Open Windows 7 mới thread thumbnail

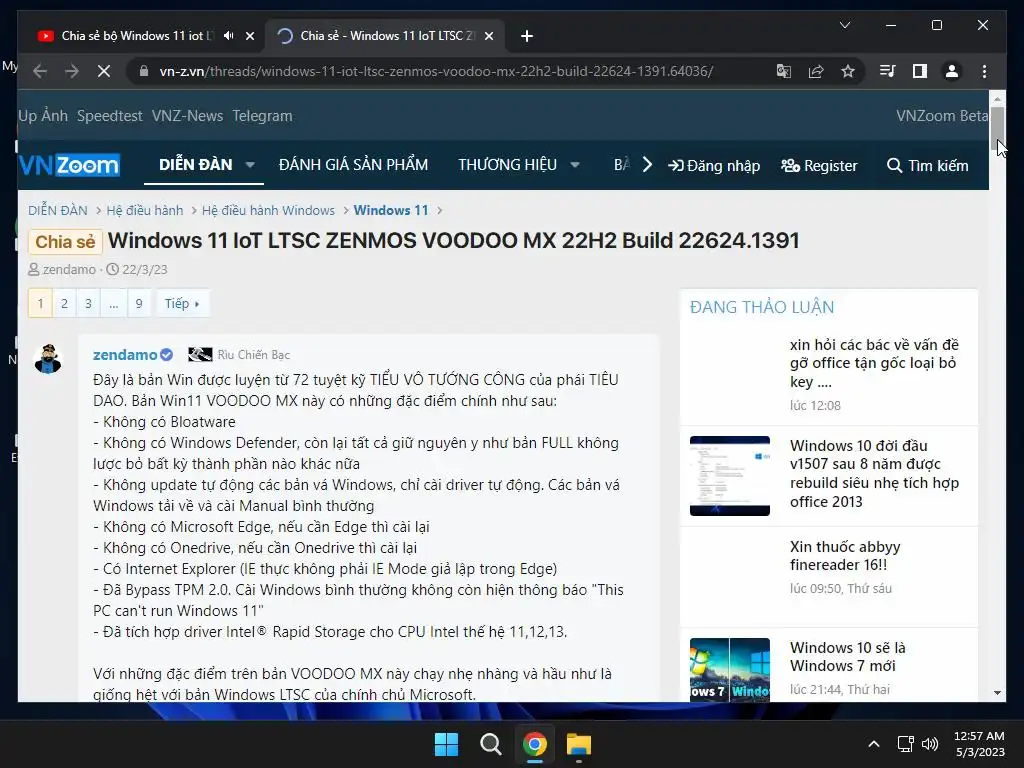pyautogui.click(x=729, y=670)
